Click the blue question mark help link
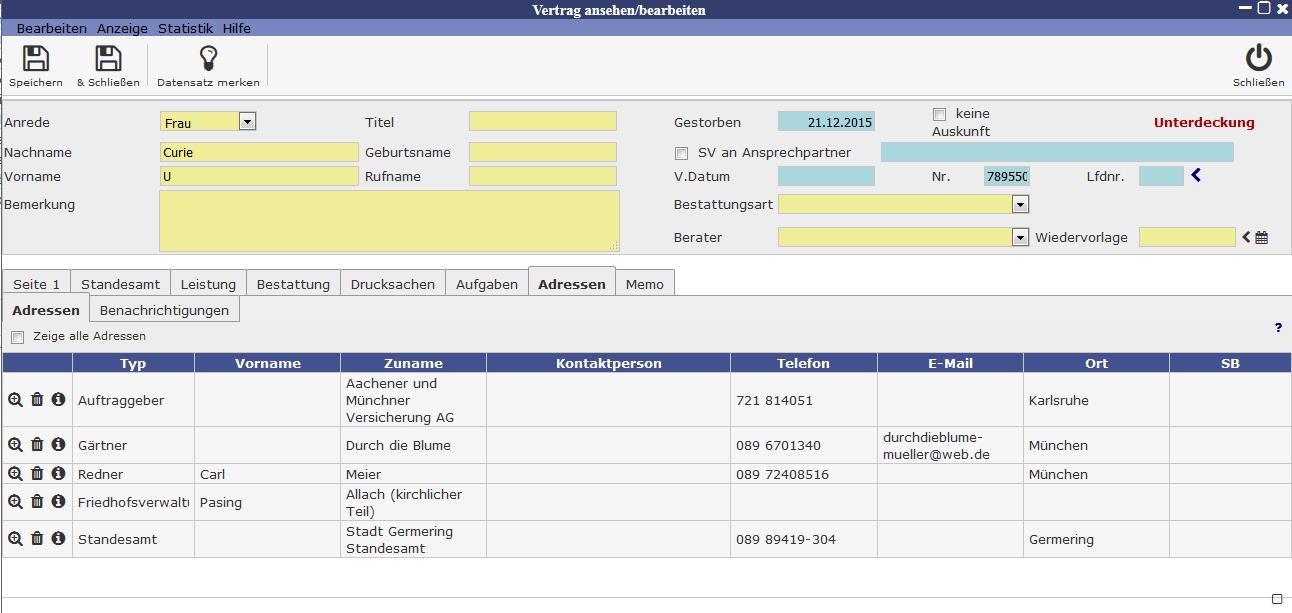The width and height of the screenshot is (1292, 613). [x=1278, y=328]
